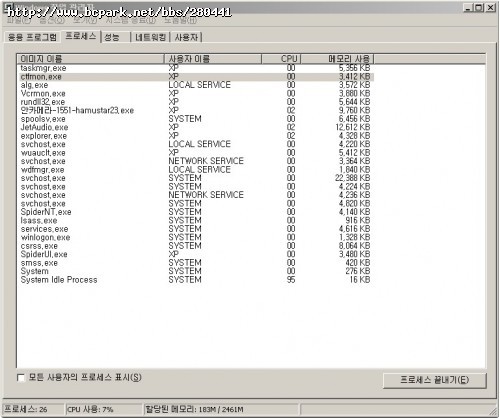Click the 할당된 메모리 183M / 2461M status
Viewport: 500px width, 418px height.
[x=221, y=409]
